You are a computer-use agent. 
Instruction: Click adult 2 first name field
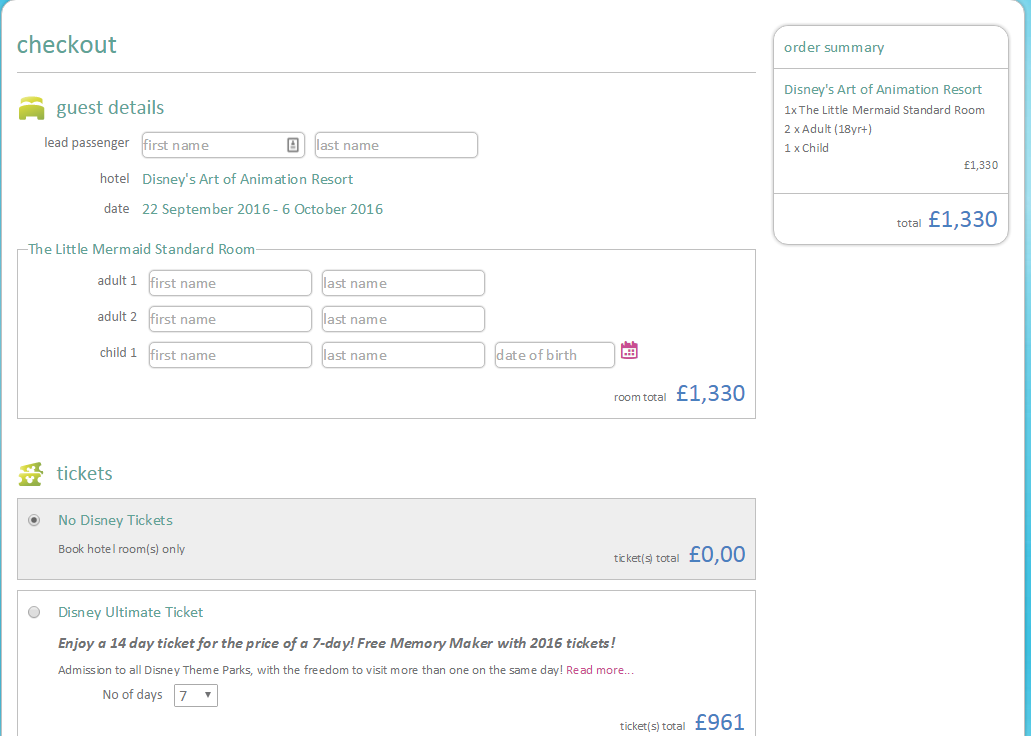(x=230, y=319)
